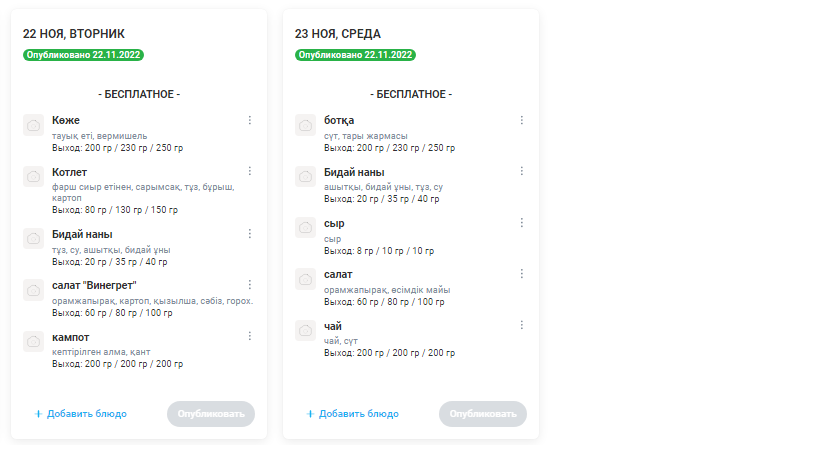Open options menu for Wednesday's салат
The width and height of the screenshot is (819, 460).
[x=522, y=274]
